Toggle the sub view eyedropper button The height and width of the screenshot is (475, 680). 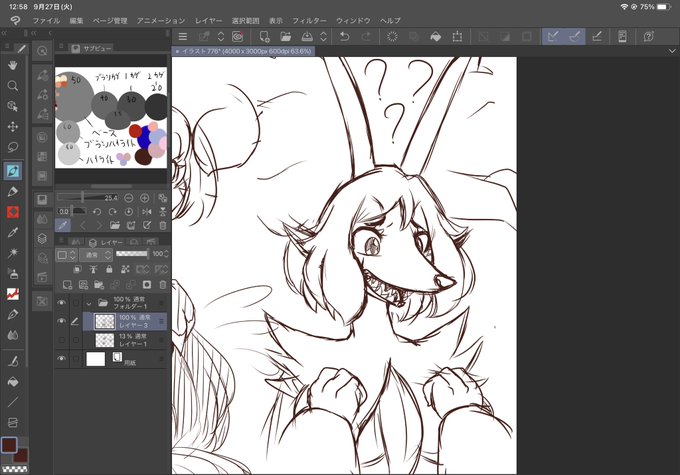62,225
